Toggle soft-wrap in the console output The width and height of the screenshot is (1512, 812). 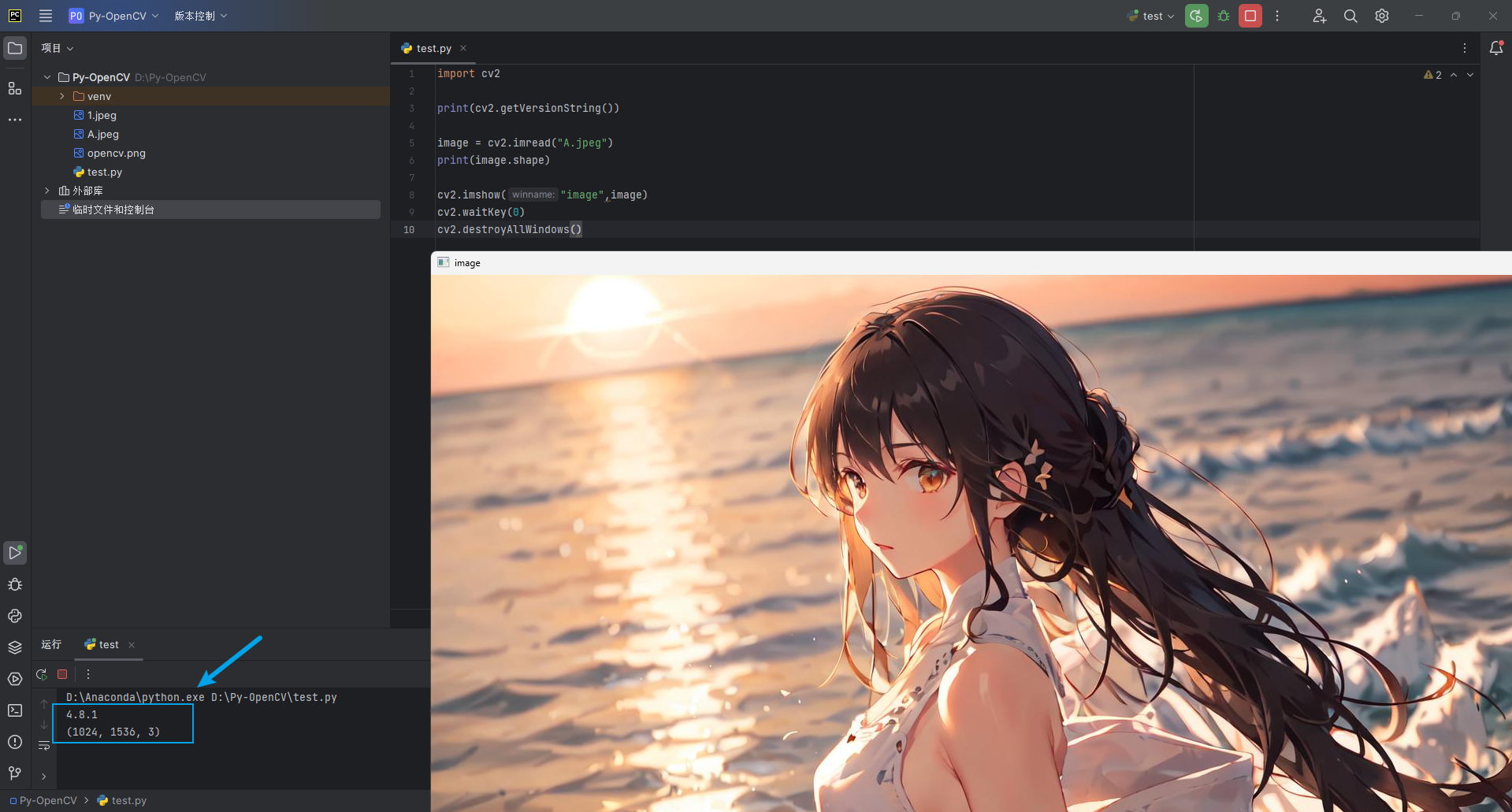pyautogui.click(x=44, y=746)
